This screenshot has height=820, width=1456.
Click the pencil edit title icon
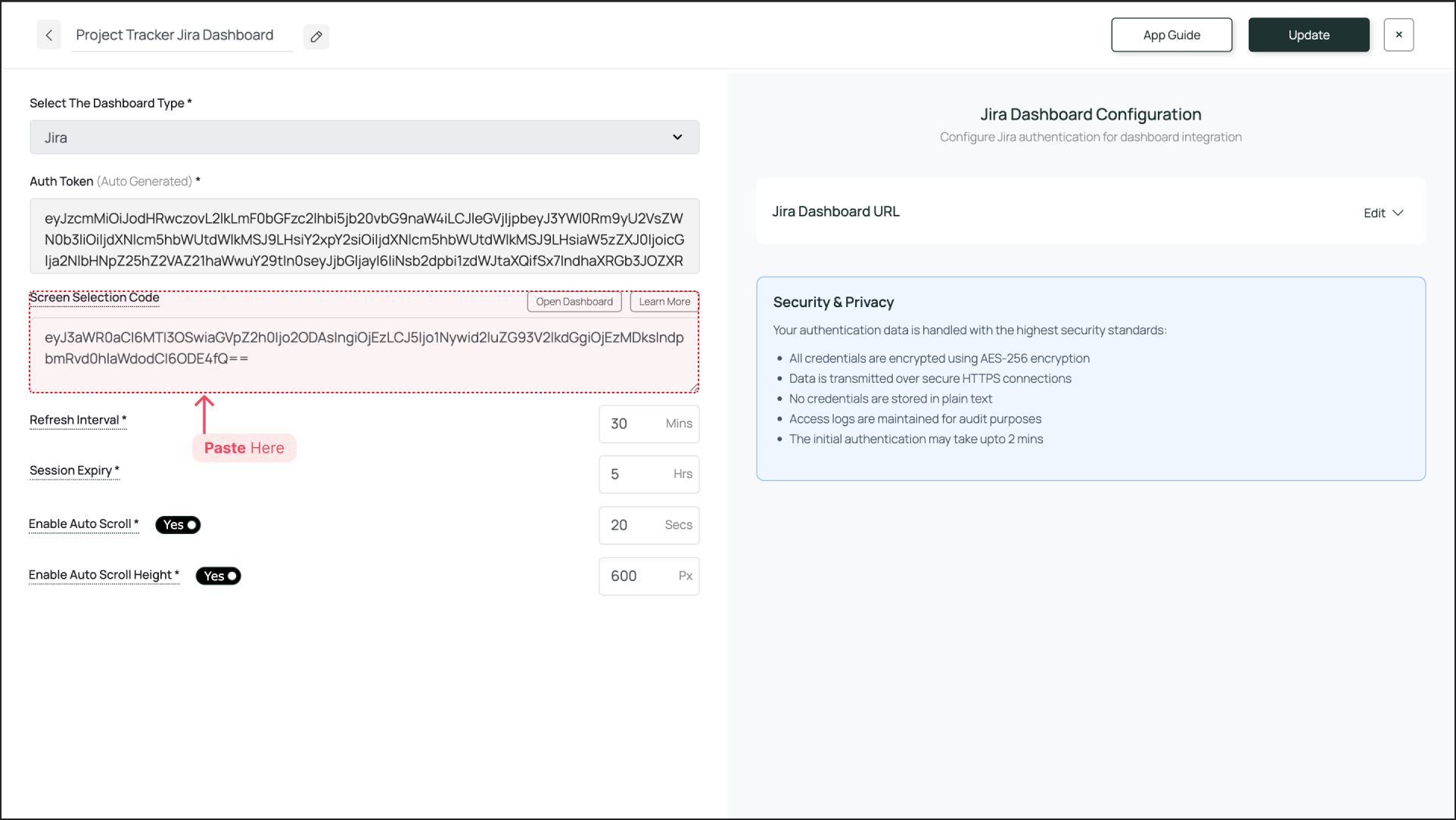(x=316, y=36)
